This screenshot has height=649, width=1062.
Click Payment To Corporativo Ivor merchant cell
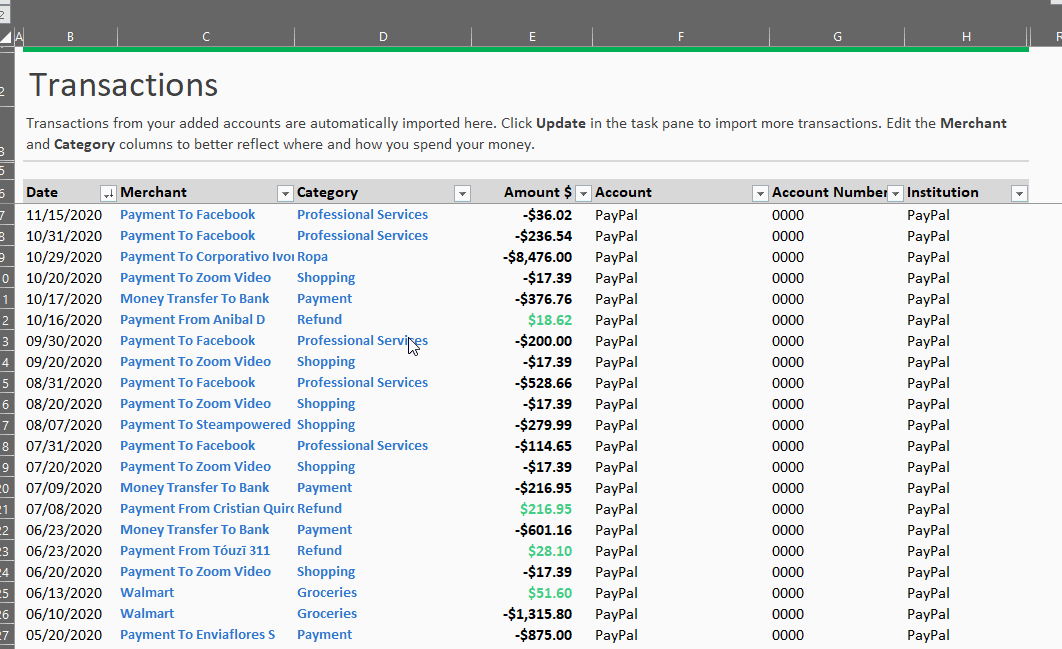tap(207, 257)
